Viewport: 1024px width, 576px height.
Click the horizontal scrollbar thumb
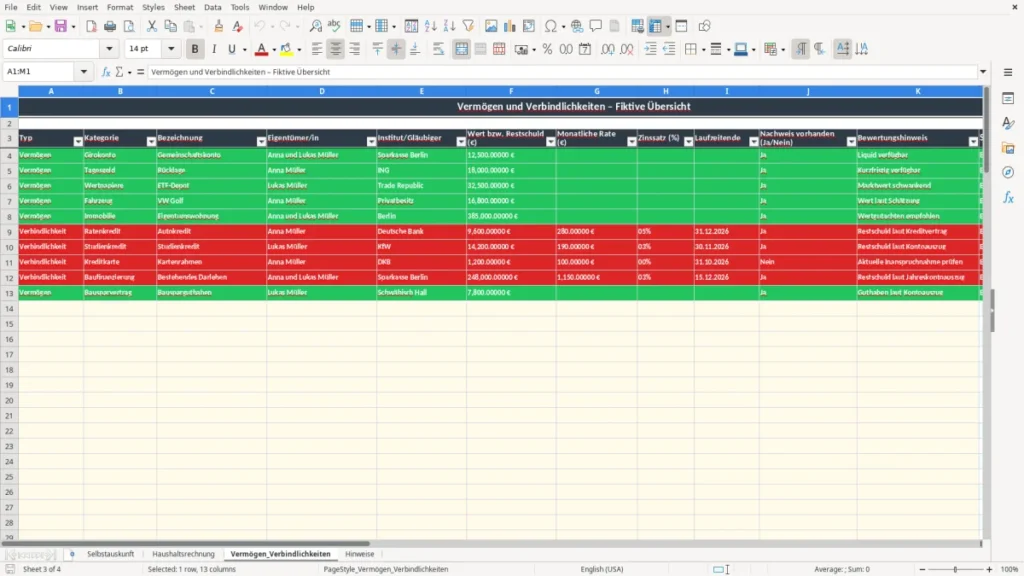pyautogui.click(x=186, y=543)
